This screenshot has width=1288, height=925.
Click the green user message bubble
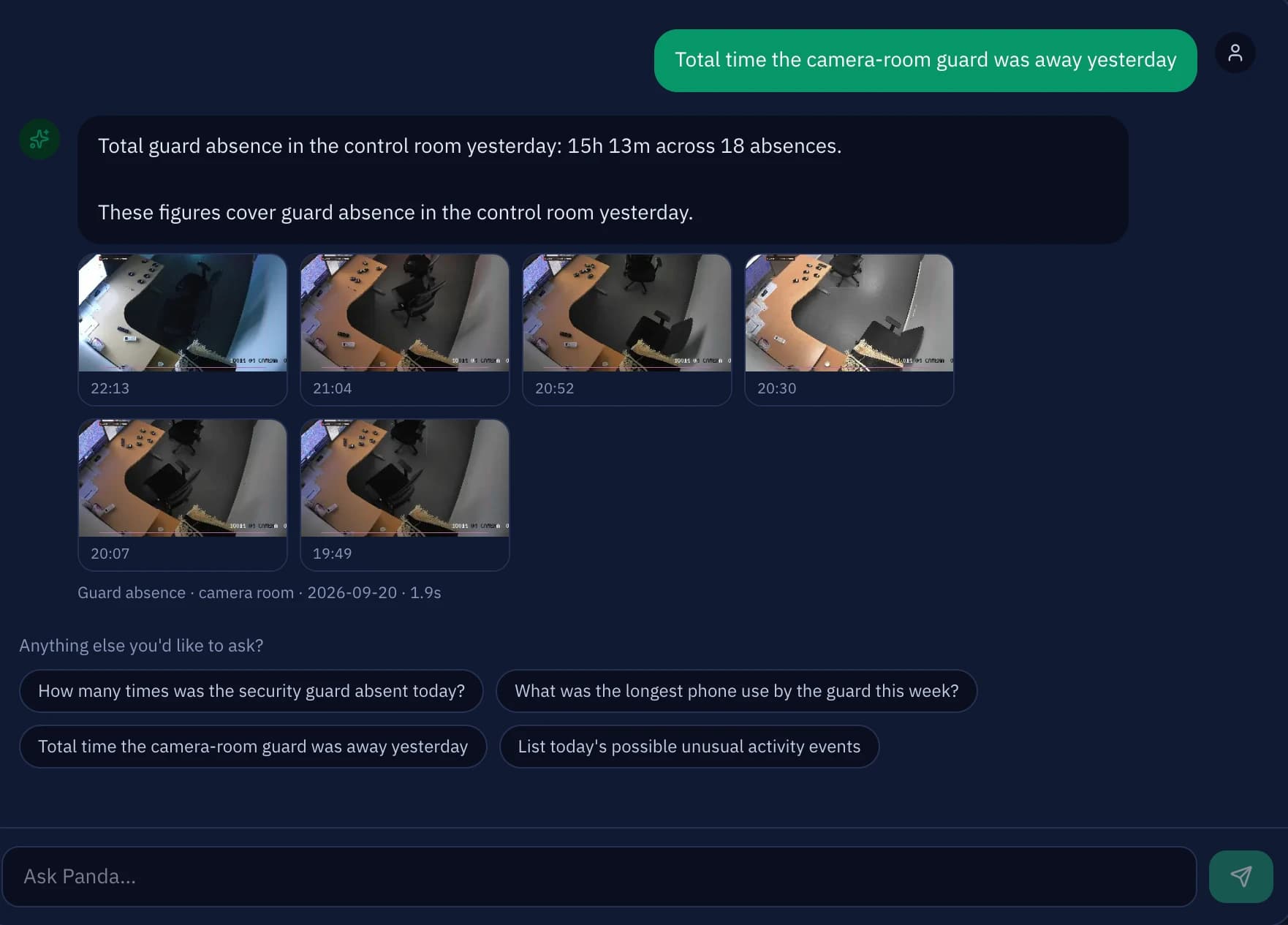(925, 61)
